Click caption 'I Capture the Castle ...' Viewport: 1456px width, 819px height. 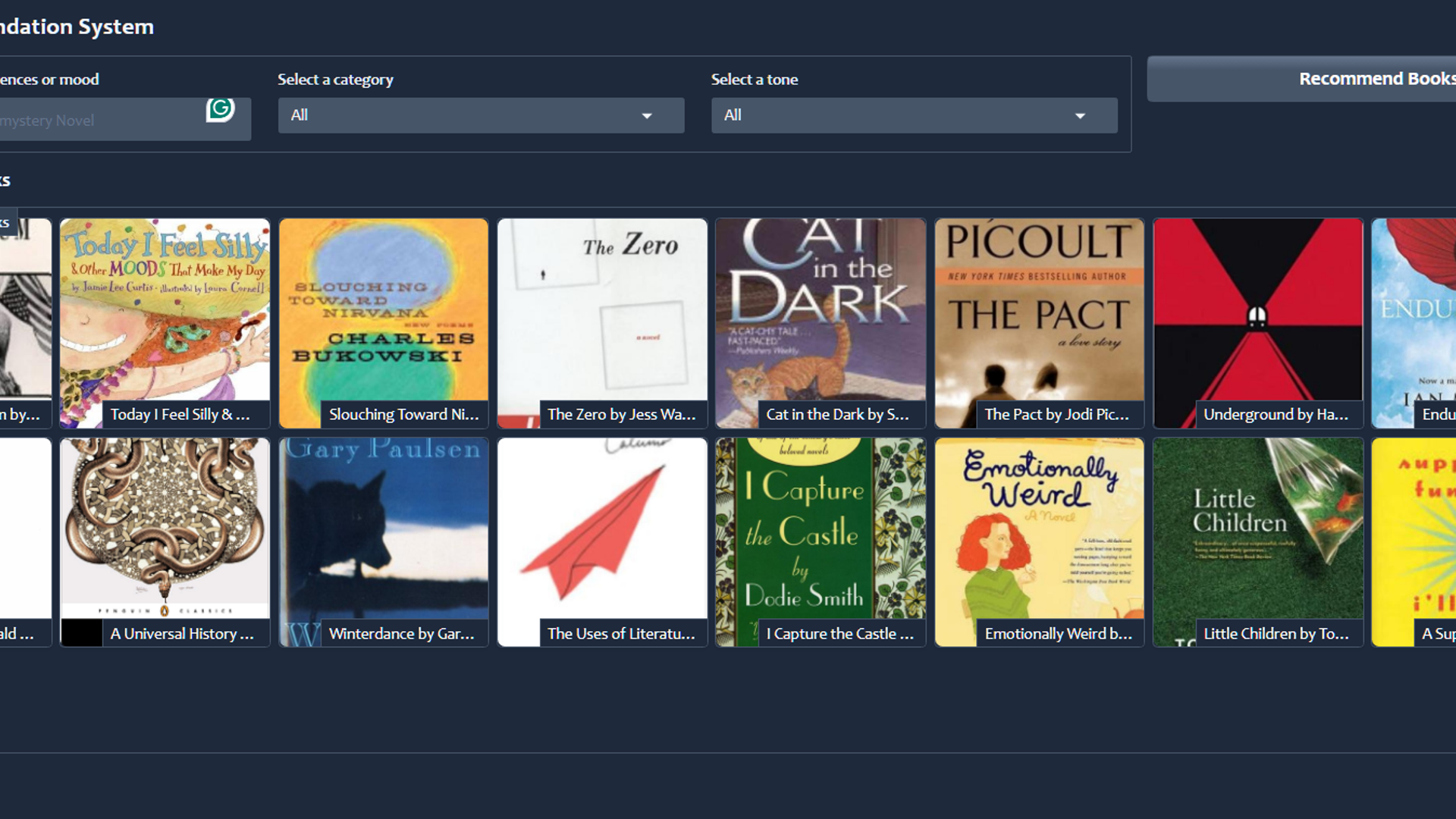pyautogui.click(x=840, y=633)
